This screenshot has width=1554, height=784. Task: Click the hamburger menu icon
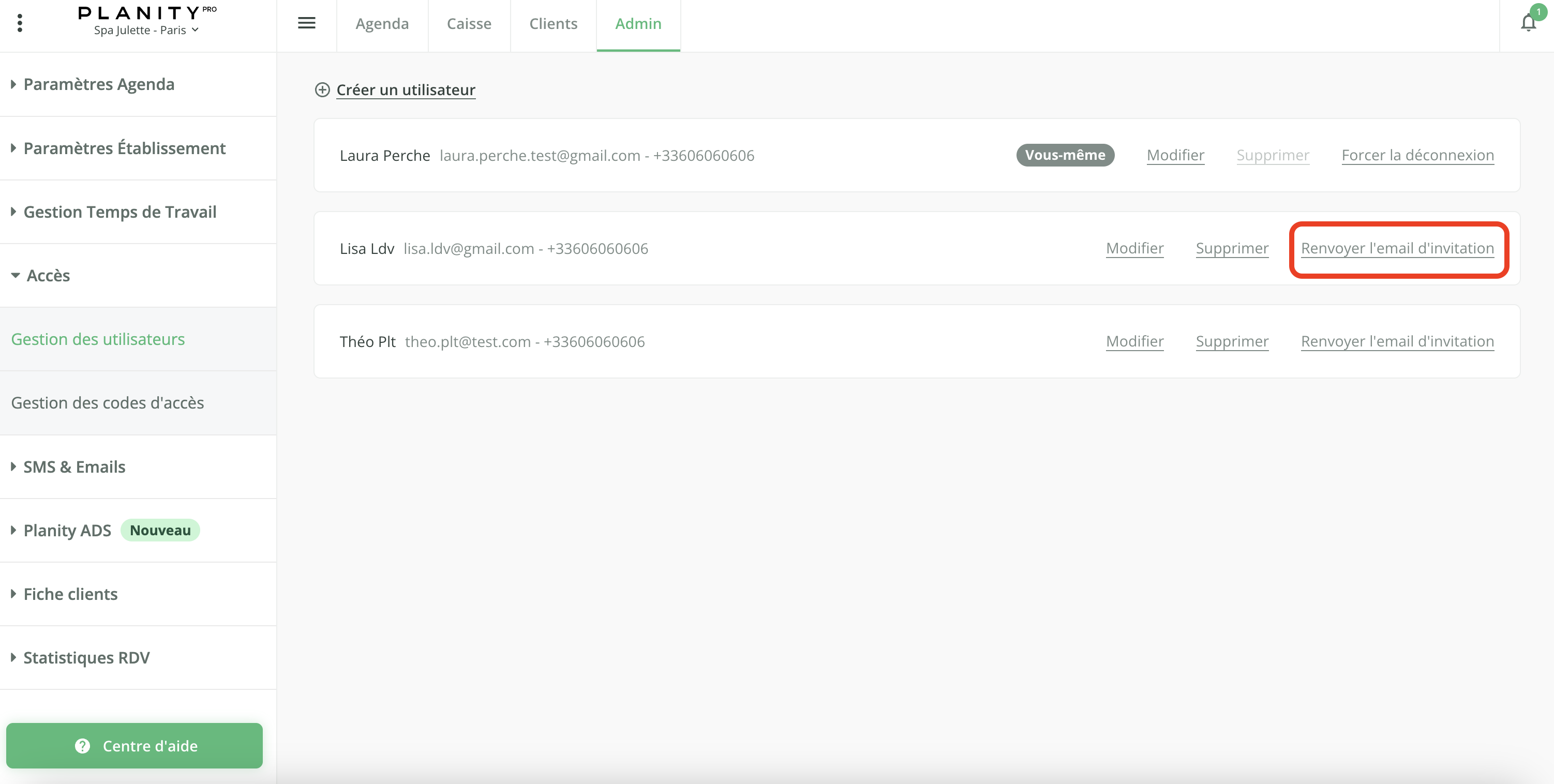[306, 23]
